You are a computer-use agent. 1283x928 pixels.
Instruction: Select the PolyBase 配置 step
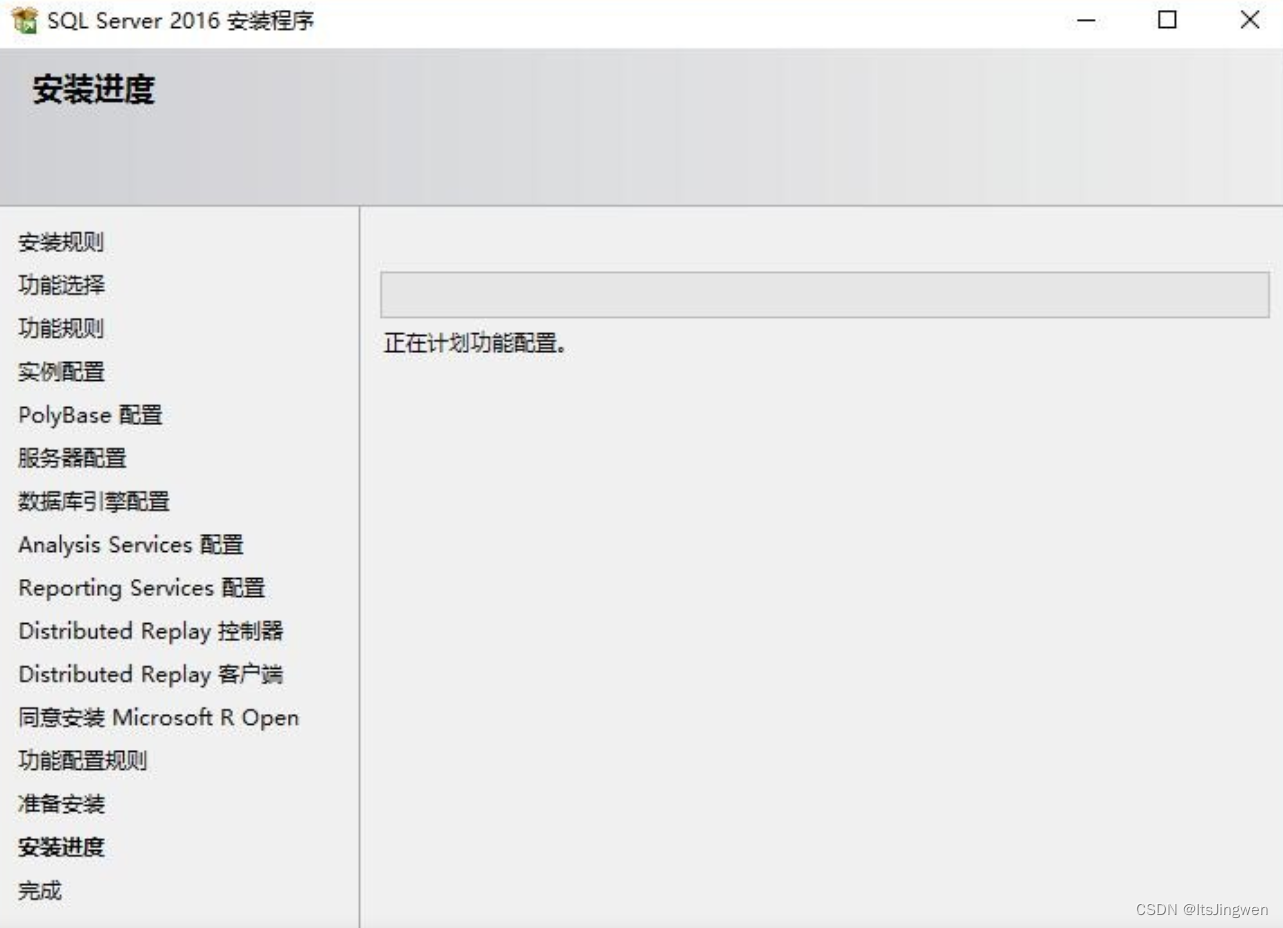[90, 415]
